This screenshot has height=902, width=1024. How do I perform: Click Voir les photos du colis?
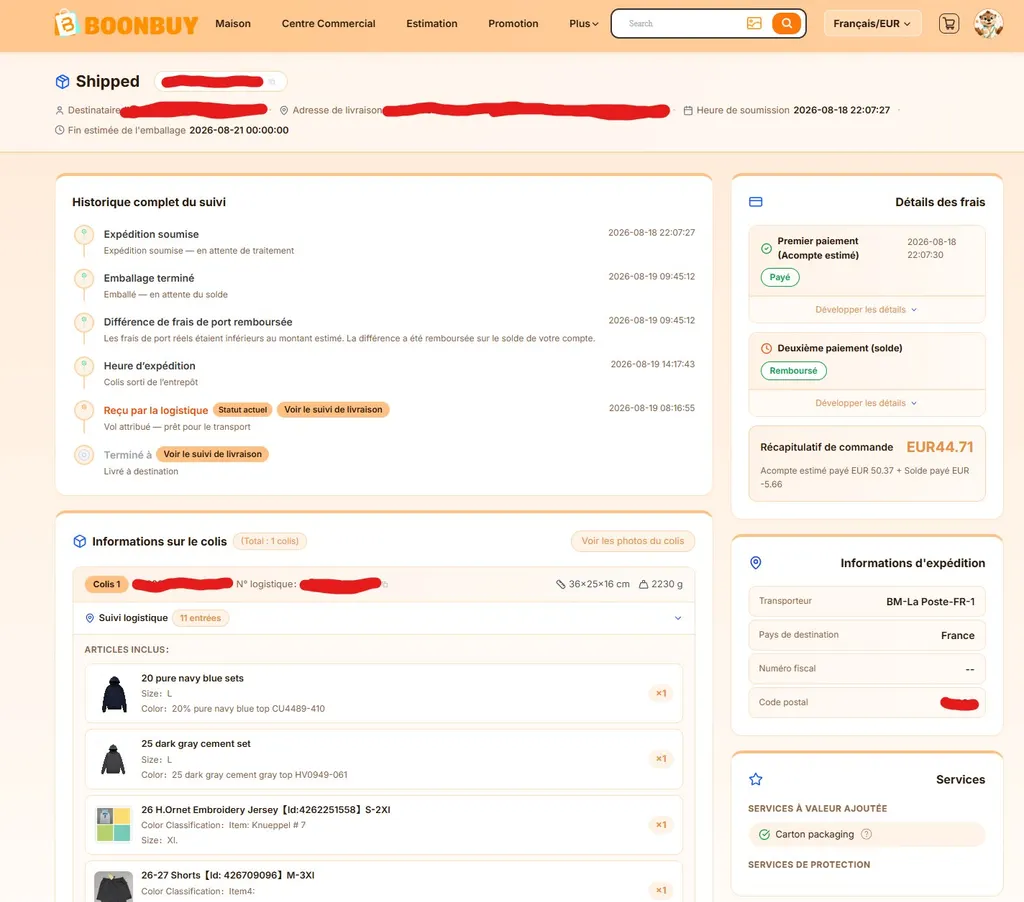pyautogui.click(x=633, y=541)
